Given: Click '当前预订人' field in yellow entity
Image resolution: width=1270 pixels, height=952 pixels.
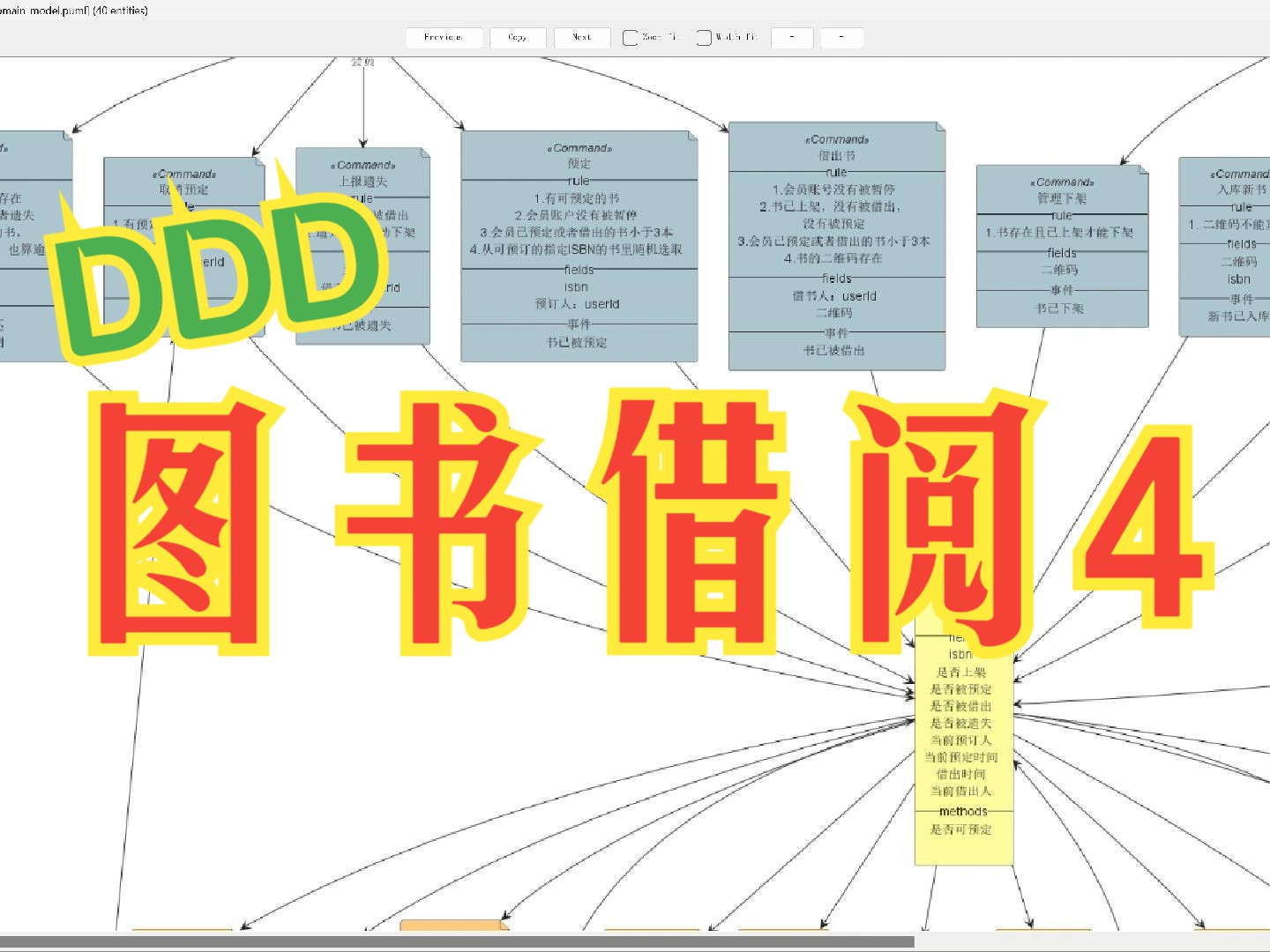Looking at the screenshot, I should [x=961, y=740].
